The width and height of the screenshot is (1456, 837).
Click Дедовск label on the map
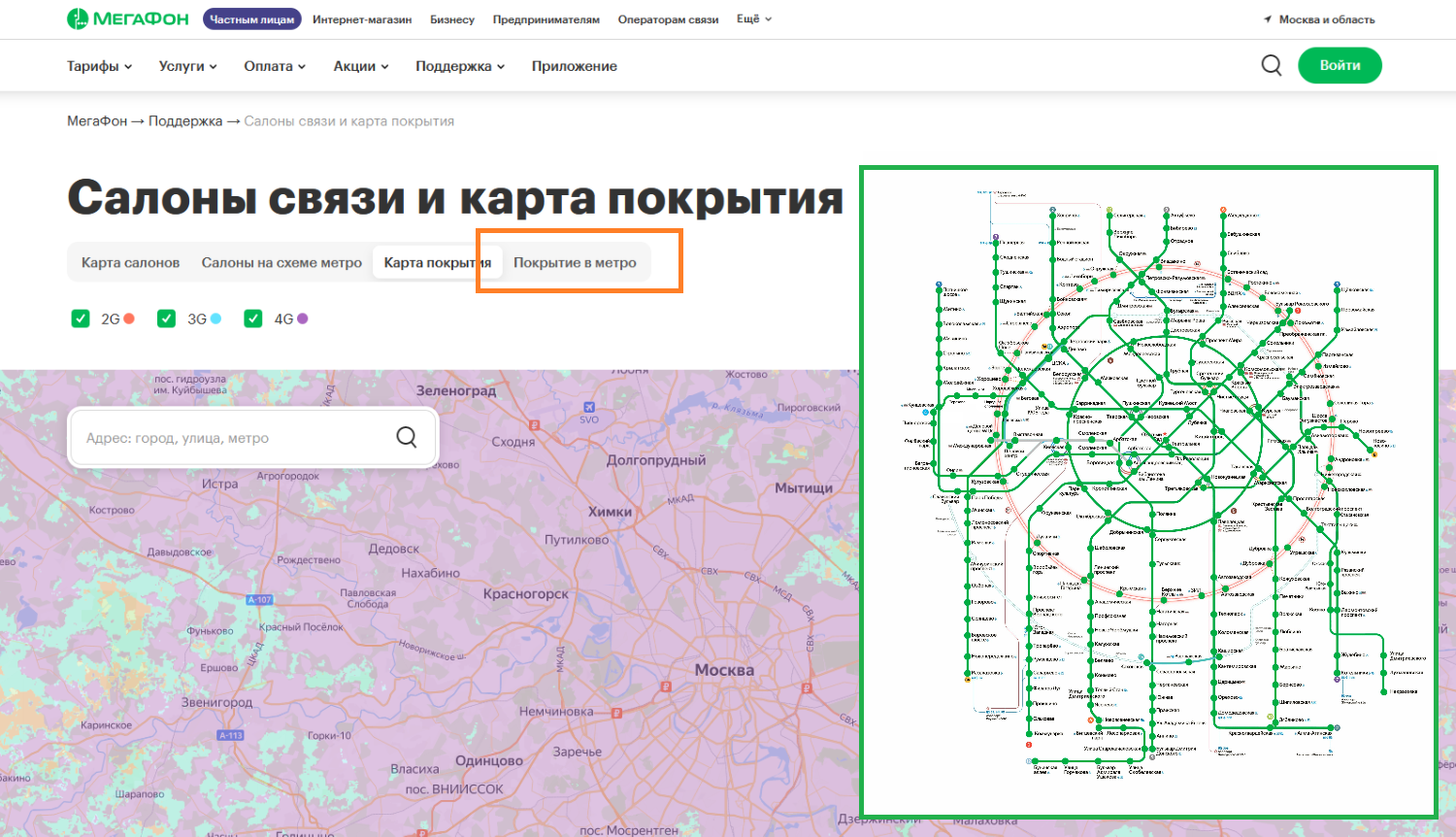(x=394, y=549)
